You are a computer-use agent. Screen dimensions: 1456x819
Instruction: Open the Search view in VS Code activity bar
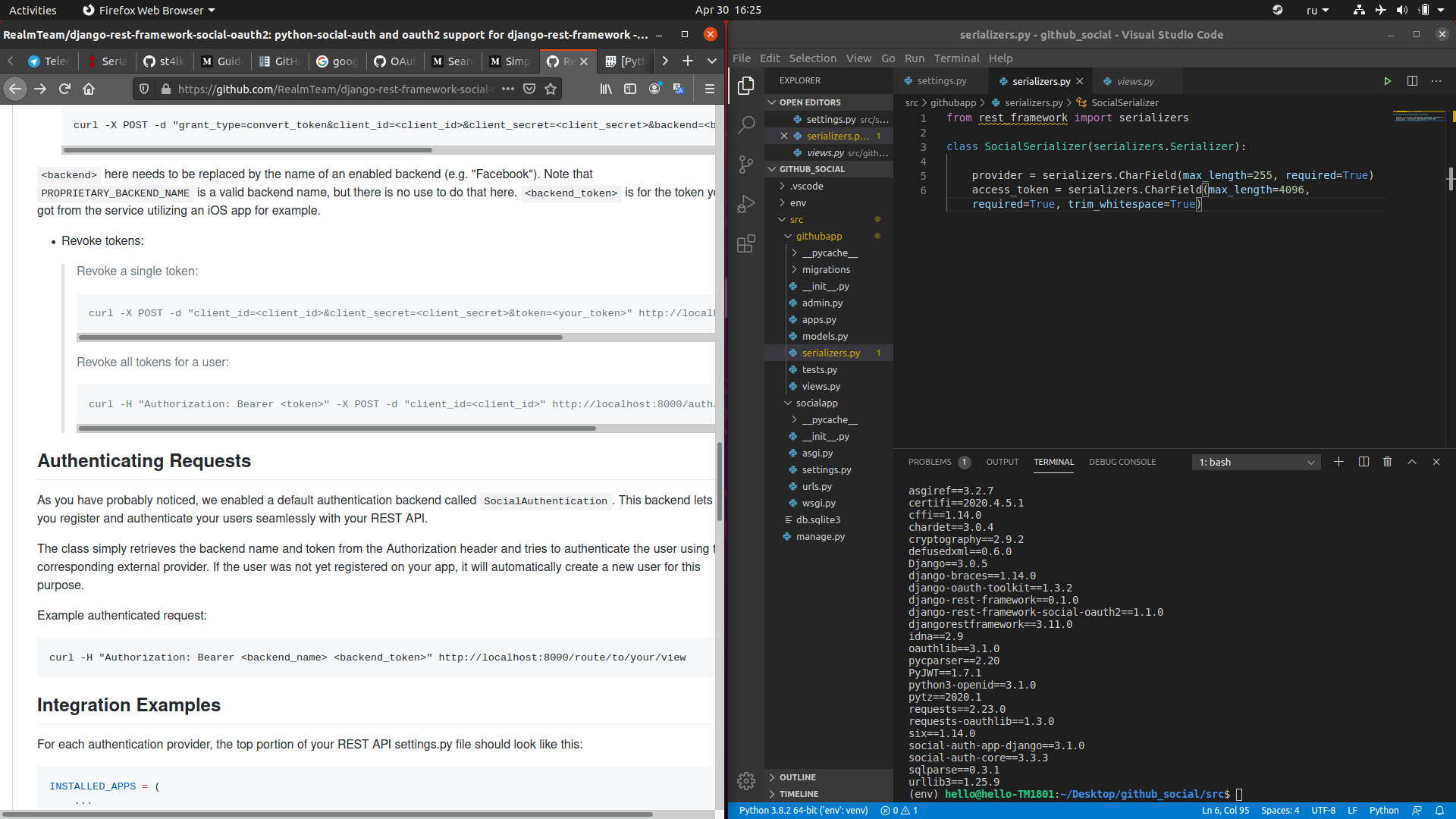[x=746, y=124]
